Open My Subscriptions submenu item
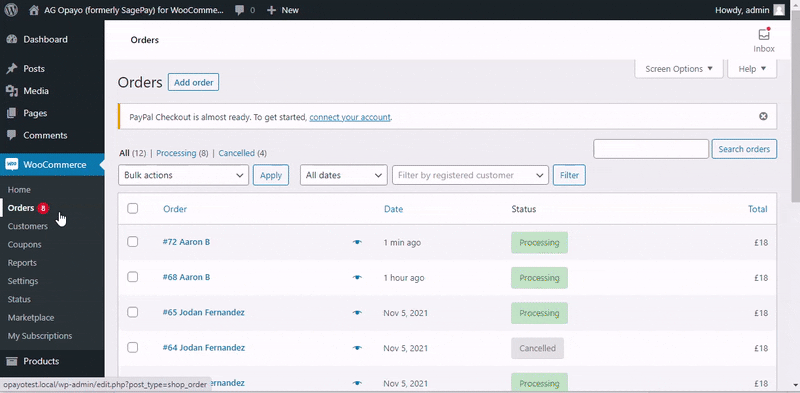This screenshot has height=393, width=800. 40,336
